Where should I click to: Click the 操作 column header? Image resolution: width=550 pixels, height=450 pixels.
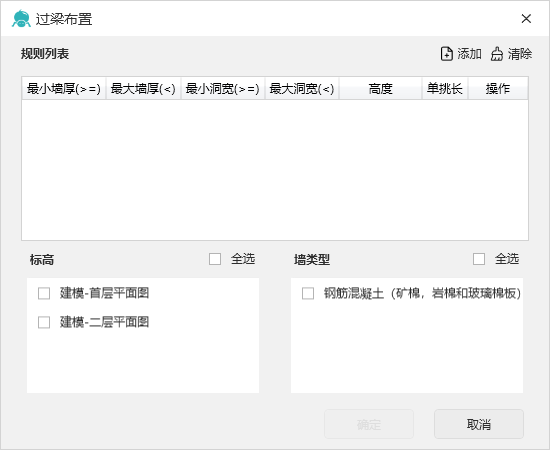tap(498, 88)
